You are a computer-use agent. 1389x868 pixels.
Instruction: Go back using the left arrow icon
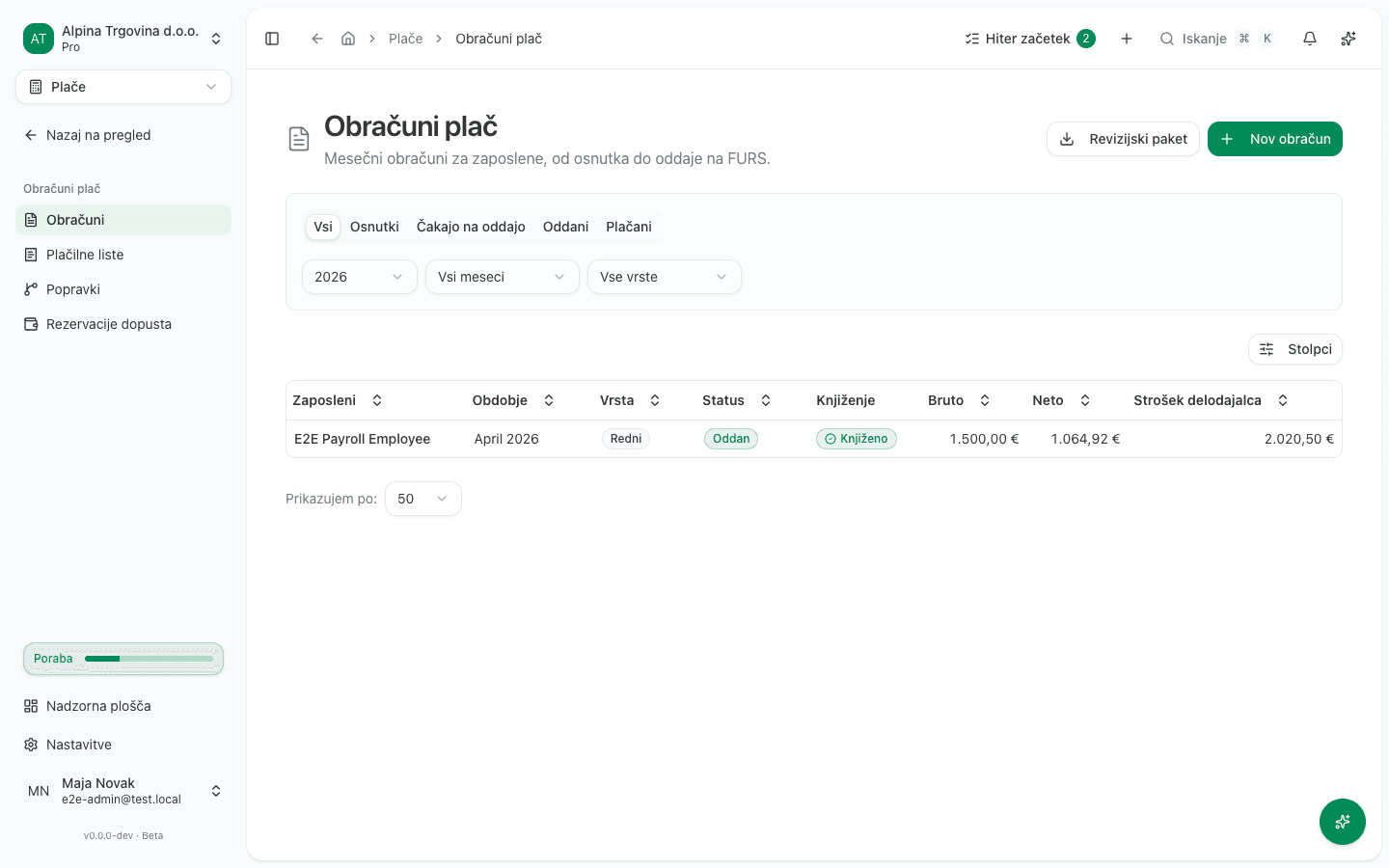[x=316, y=39]
